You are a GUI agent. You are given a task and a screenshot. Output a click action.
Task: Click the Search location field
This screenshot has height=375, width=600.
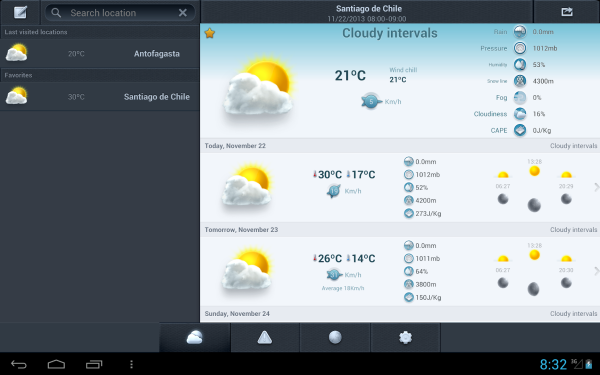(x=120, y=13)
